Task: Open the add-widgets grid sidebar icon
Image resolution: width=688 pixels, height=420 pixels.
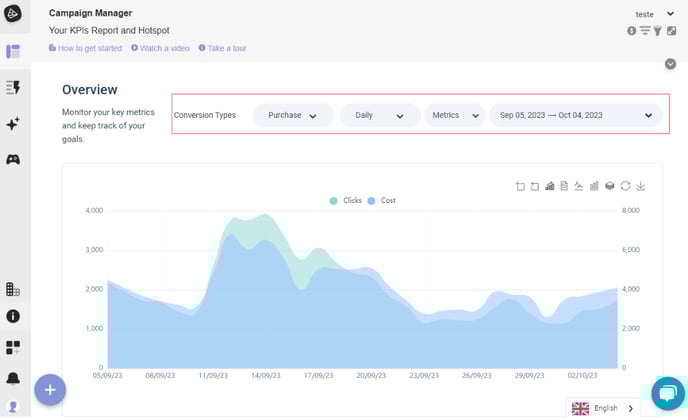Action: point(13,347)
